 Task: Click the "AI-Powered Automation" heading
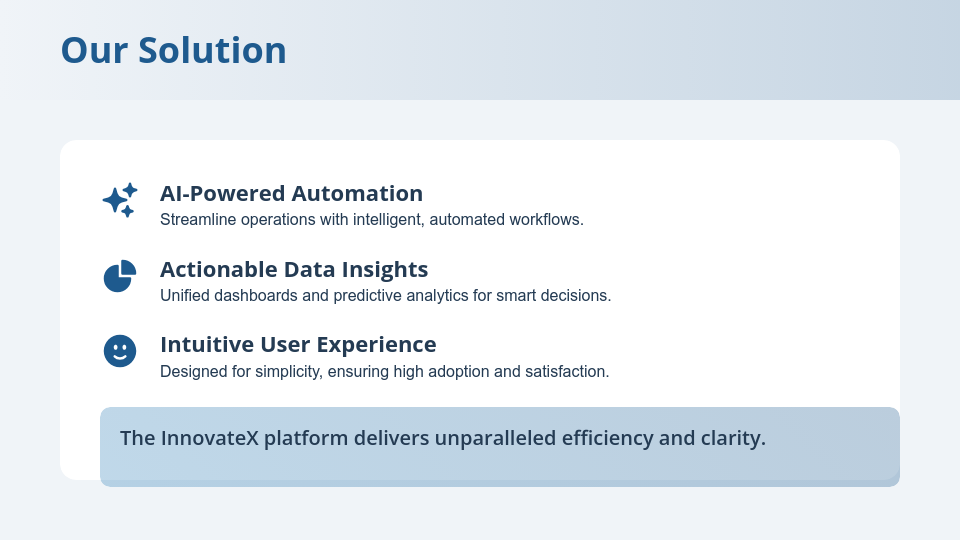[x=291, y=193]
